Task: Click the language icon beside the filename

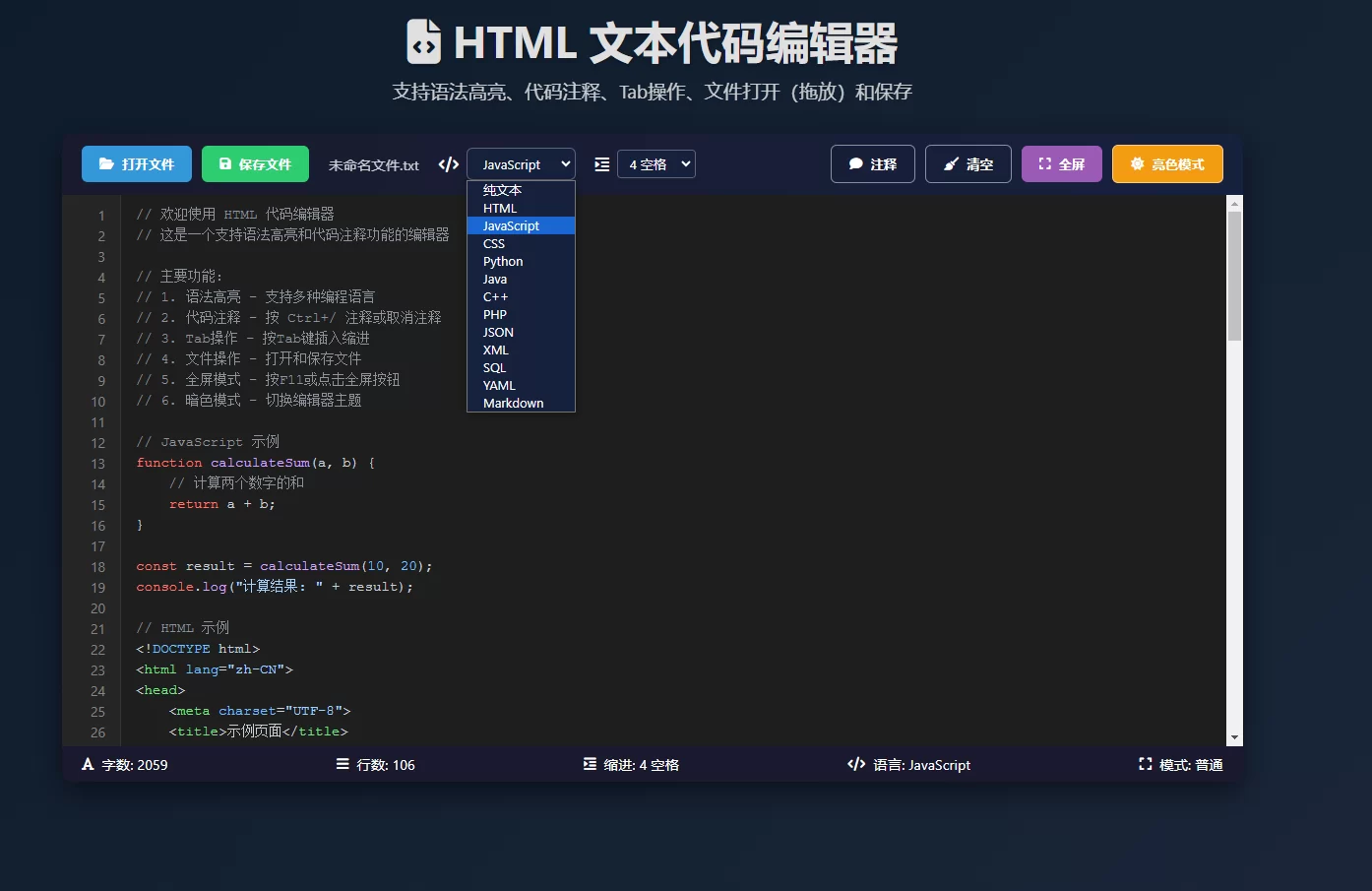Action: pos(449,163)
